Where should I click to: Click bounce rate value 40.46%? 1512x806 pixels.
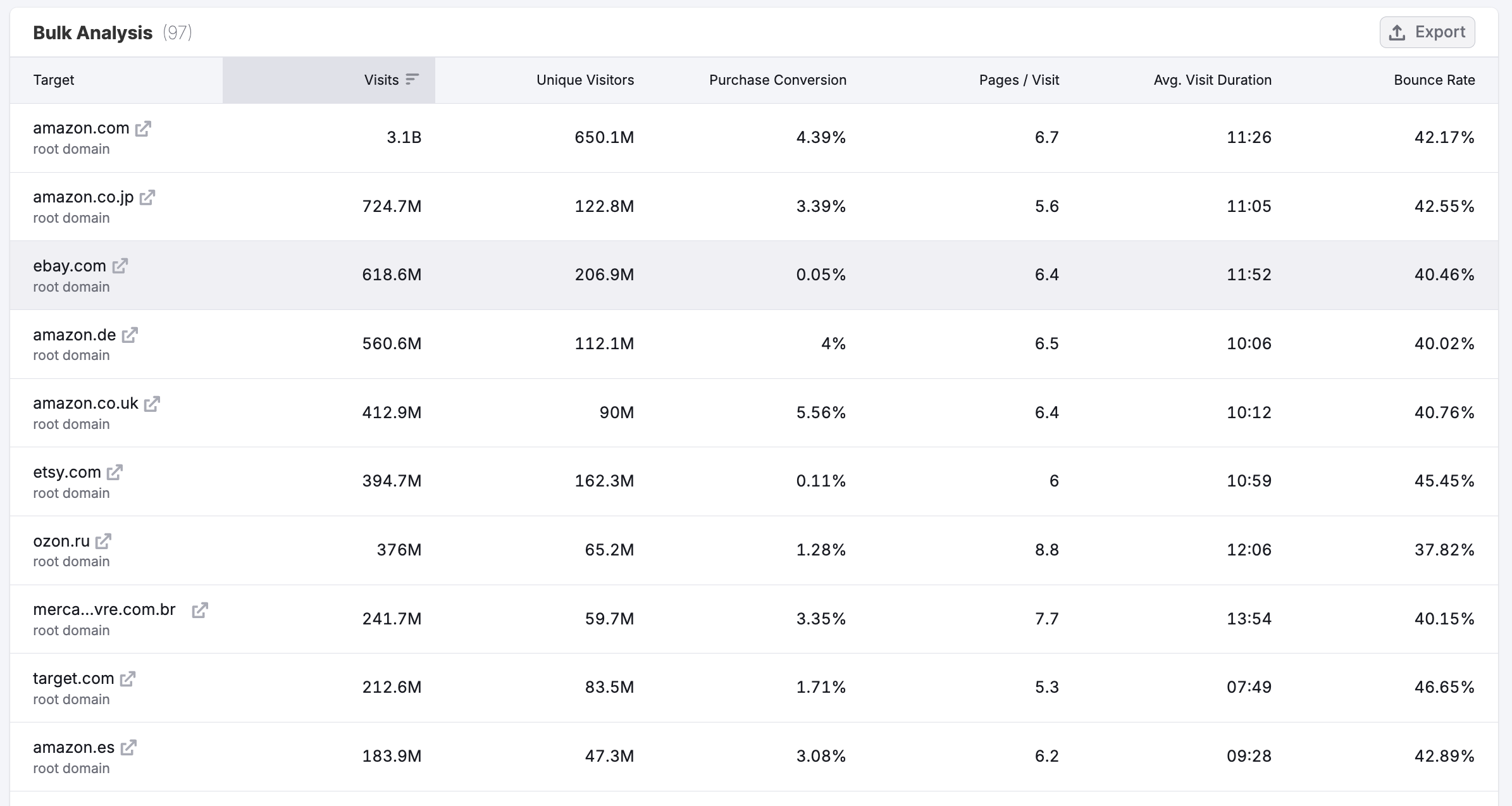point(1445,275)
